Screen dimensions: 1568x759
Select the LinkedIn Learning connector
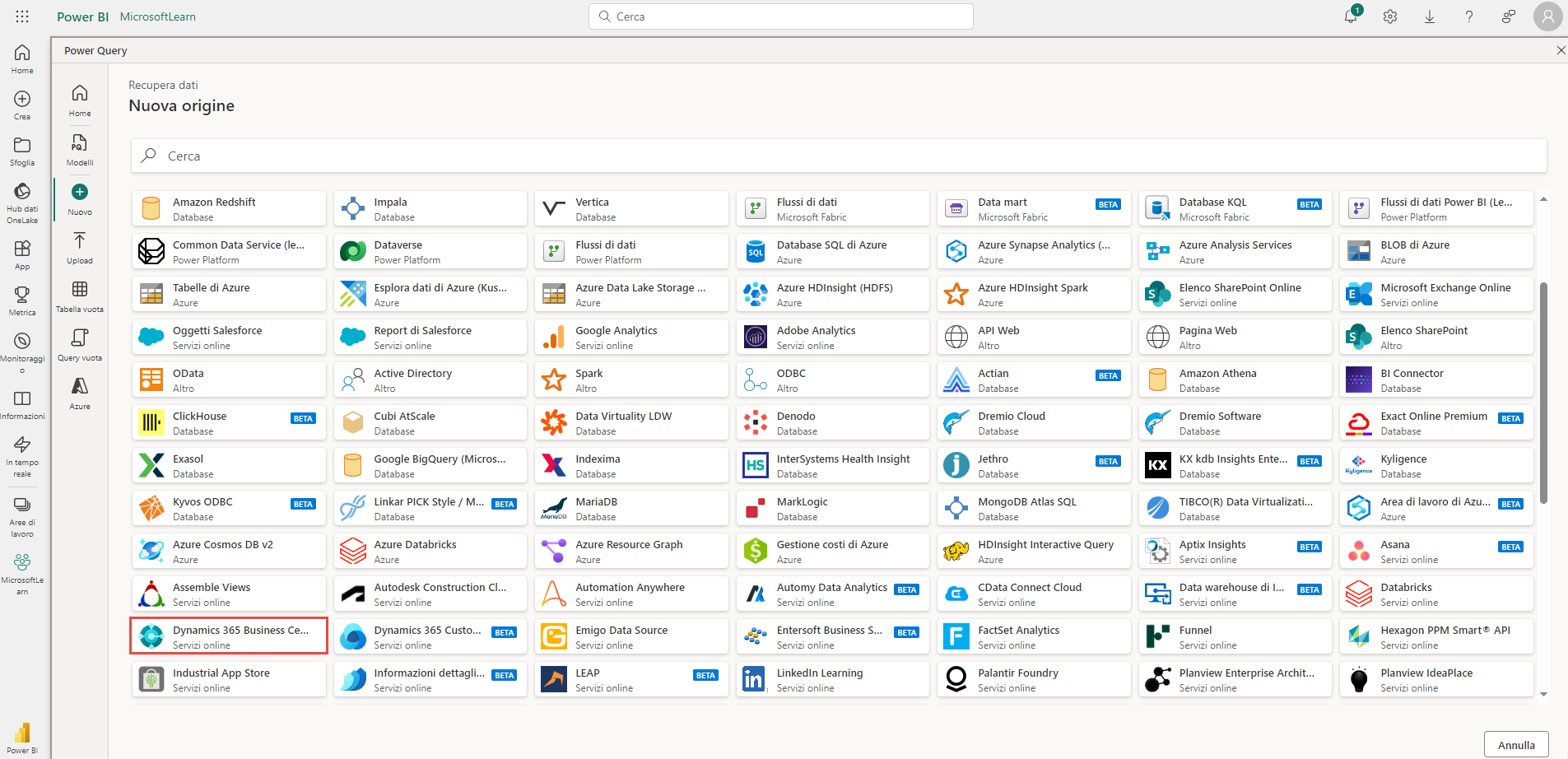click(833, 679)
